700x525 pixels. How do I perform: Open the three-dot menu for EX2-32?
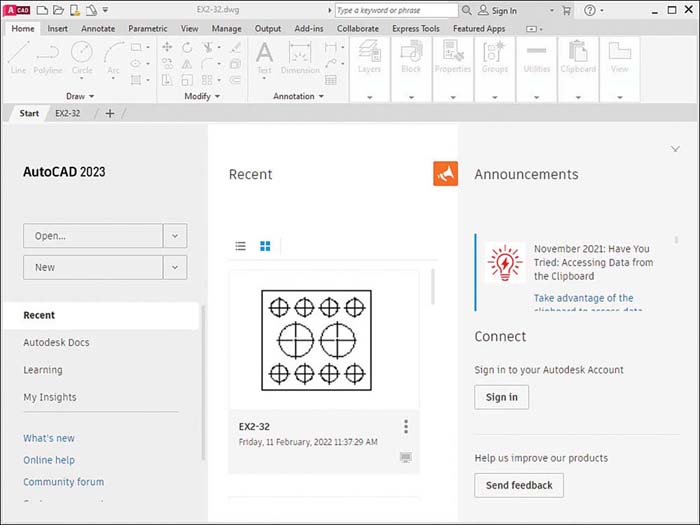tap(406, 426)
